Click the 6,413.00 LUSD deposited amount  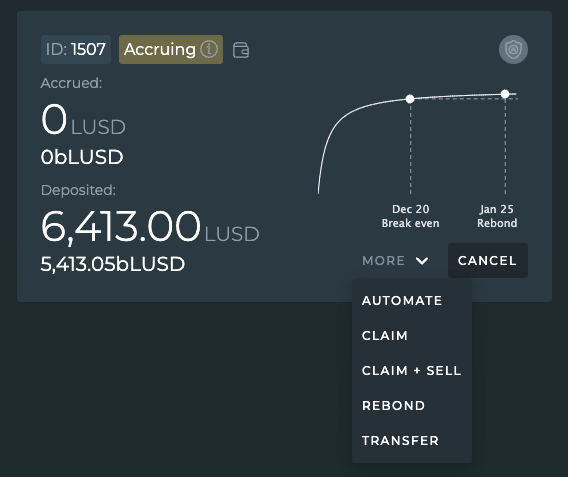pos(150,227)
